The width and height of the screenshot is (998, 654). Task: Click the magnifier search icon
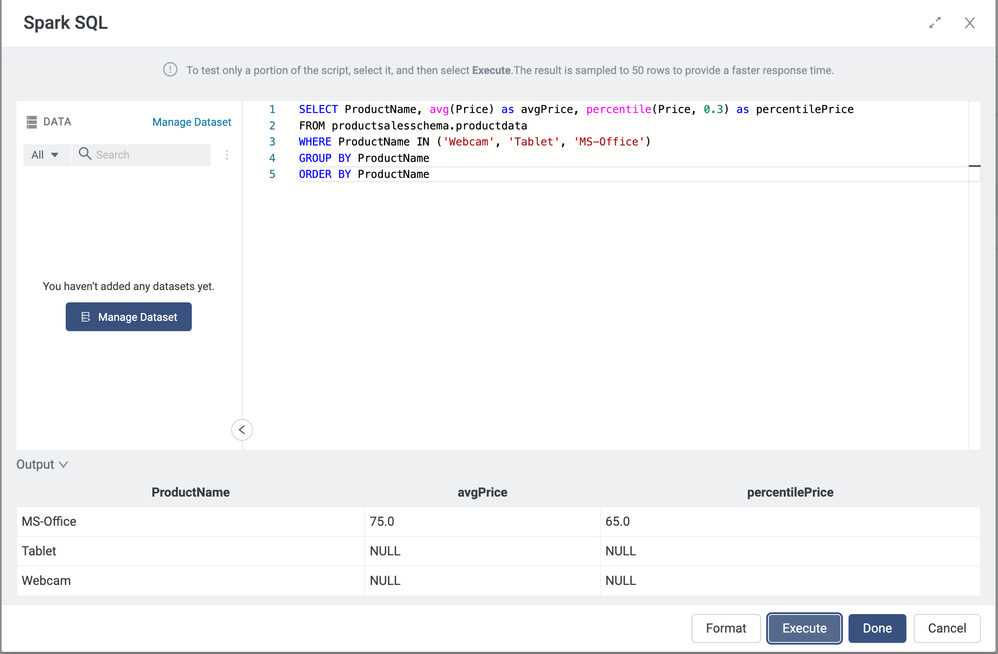tap(85, 155)
